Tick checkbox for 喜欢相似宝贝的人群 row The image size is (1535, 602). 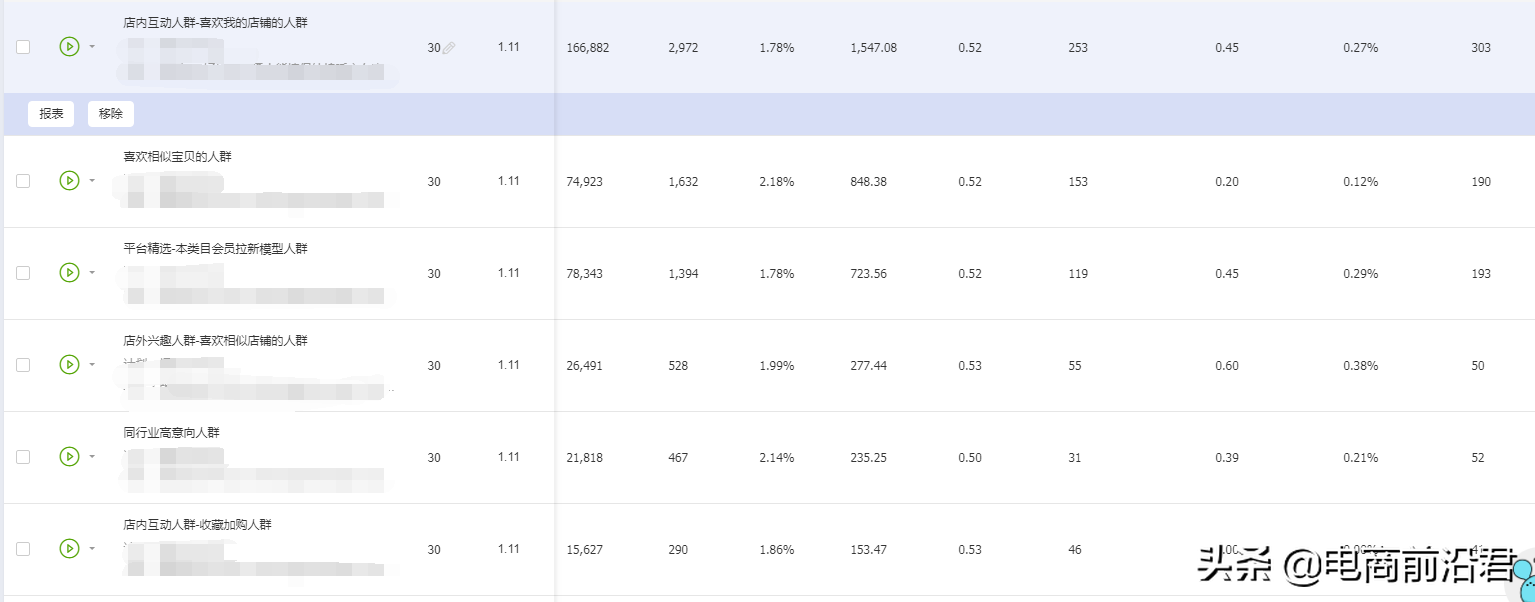(x=23, y=181)
